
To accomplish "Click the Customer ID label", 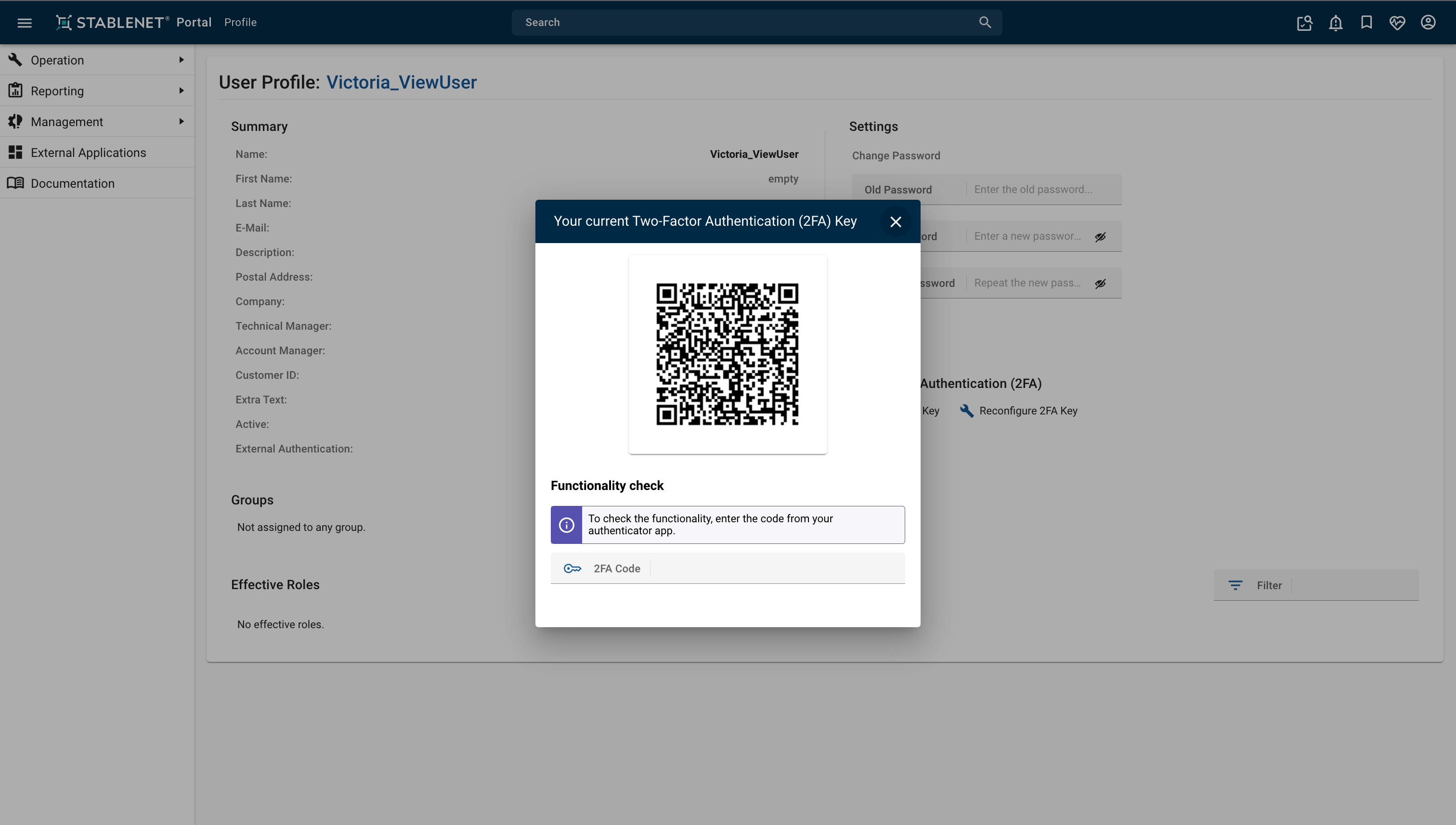I will [267, 375].
